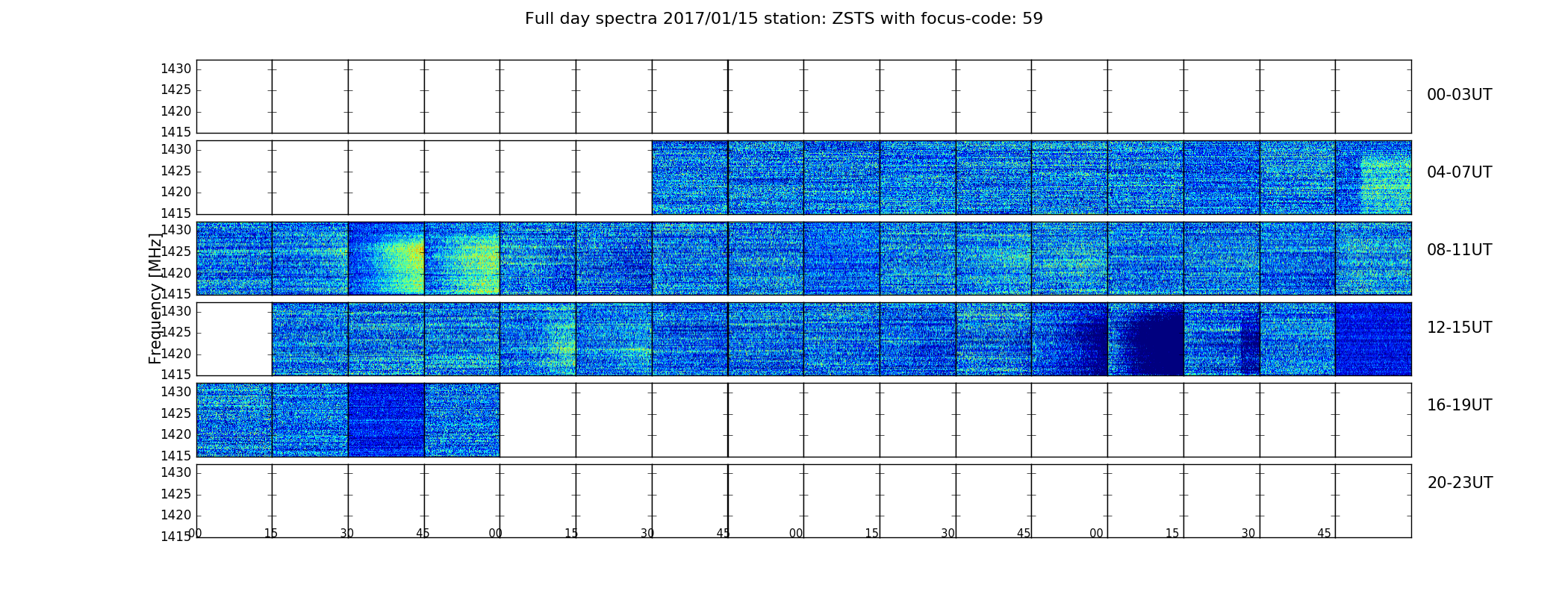Click the 1430 tick of the 00-03UT row
The width and height of the screenshot is (1568, 597).
tap(176, 69)
